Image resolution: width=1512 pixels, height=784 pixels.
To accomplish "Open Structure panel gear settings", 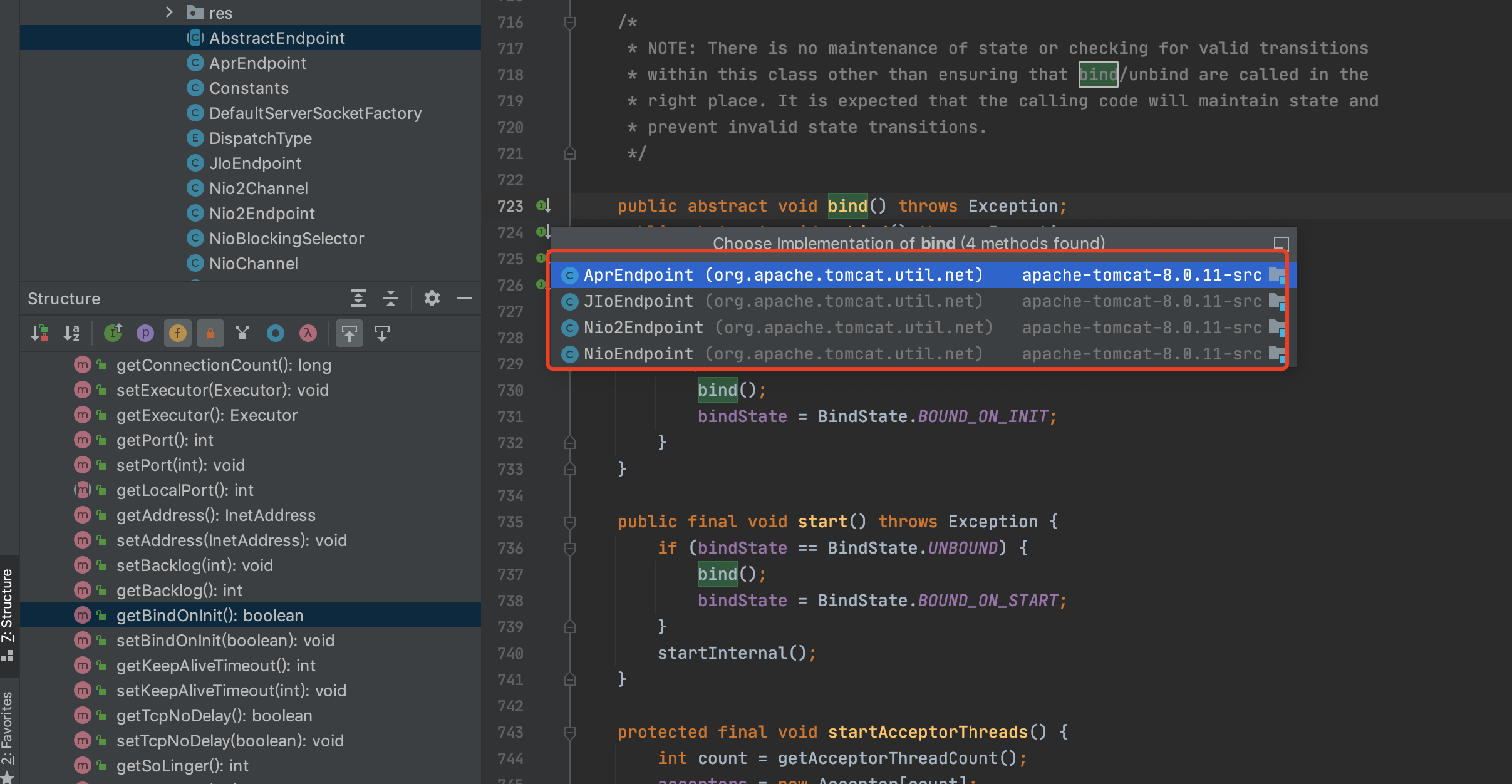I will click(x=432, y=298).
